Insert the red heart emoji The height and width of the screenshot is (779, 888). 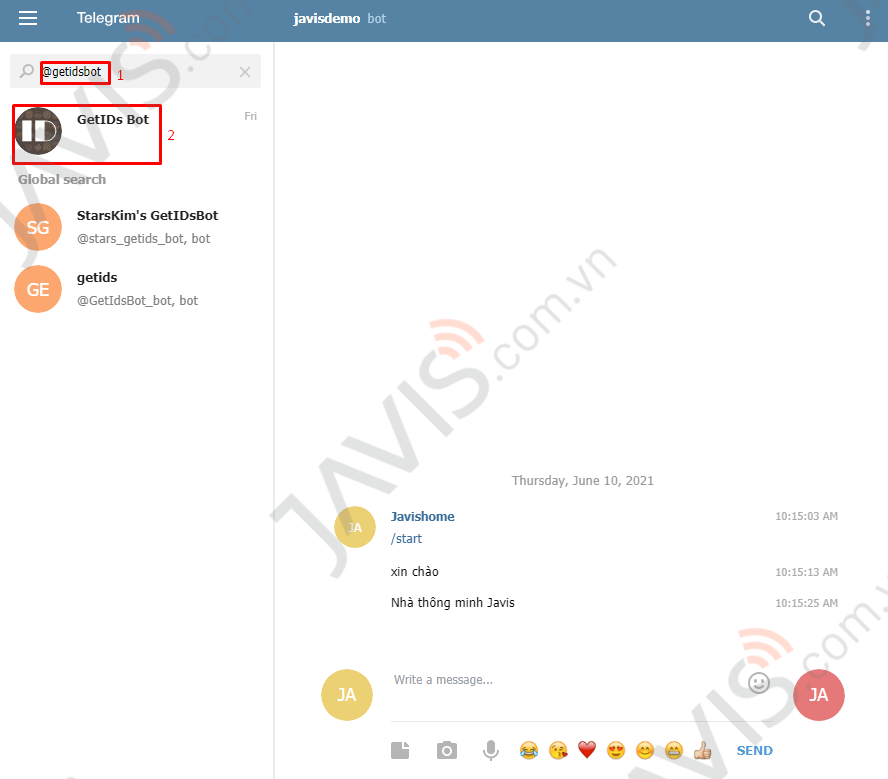pyautogui.click(x=587, y=750)
